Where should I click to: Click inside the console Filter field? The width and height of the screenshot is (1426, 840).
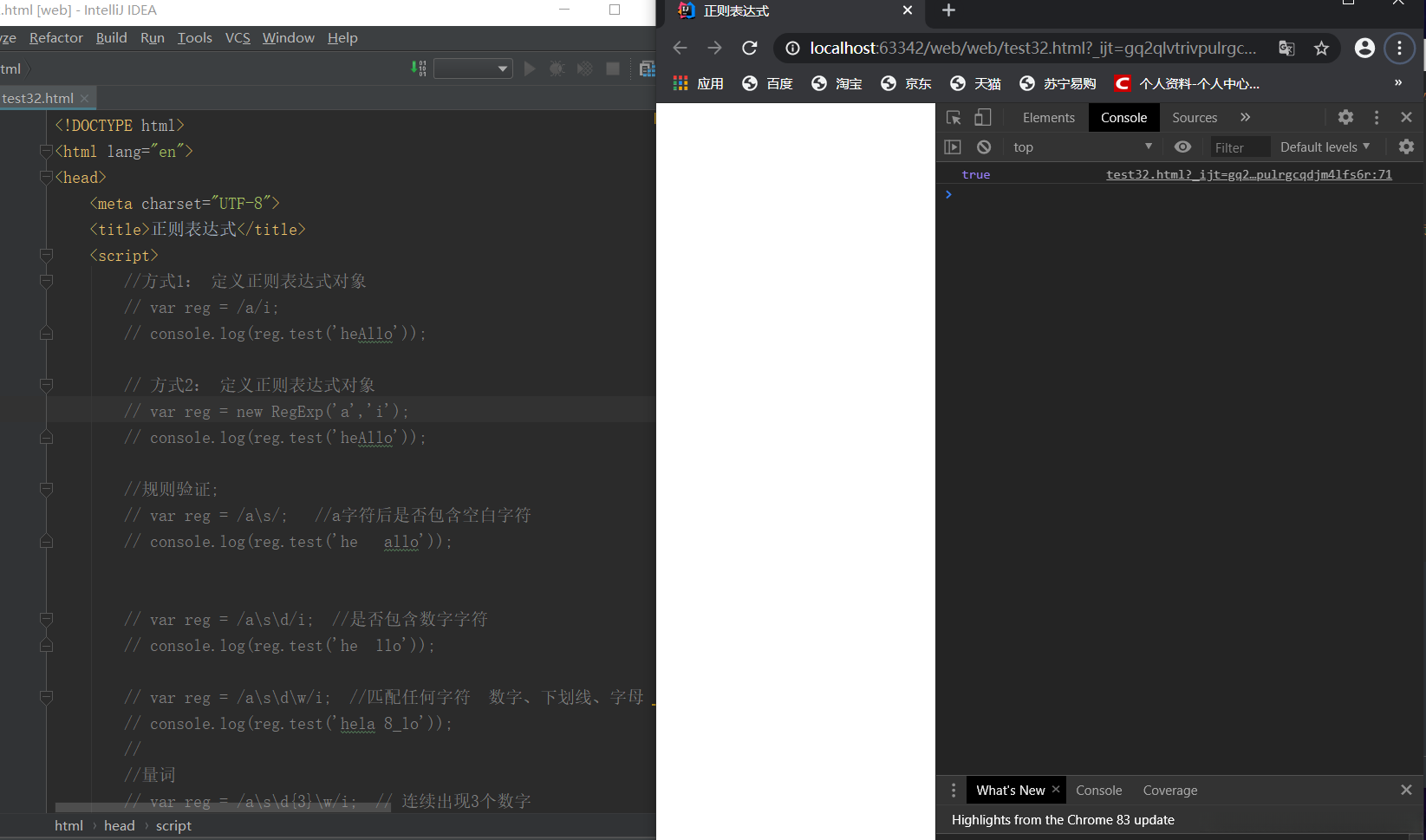[x=1240, y=147]
